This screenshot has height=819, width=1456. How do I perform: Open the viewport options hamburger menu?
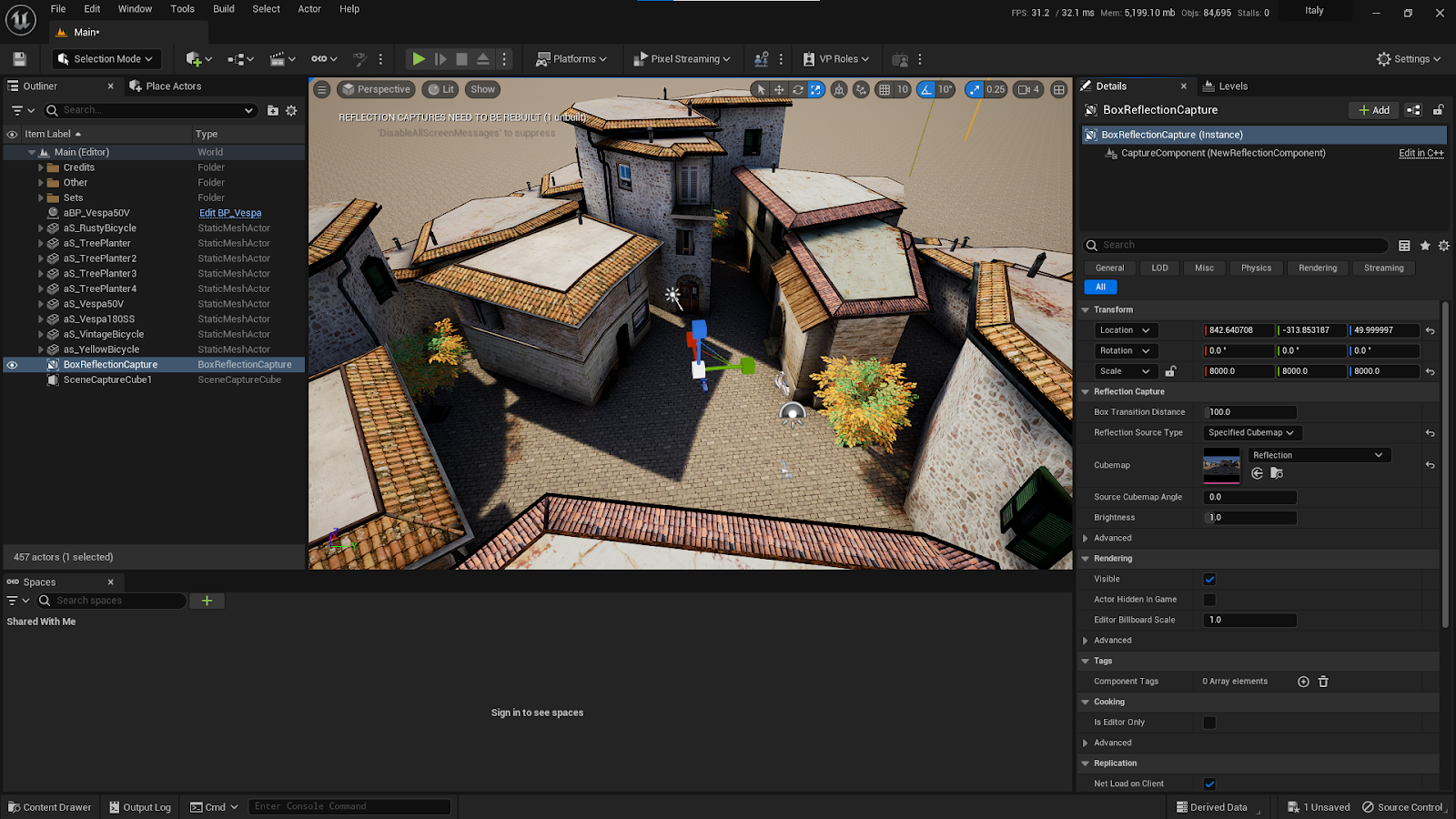[x=321, y=89]
